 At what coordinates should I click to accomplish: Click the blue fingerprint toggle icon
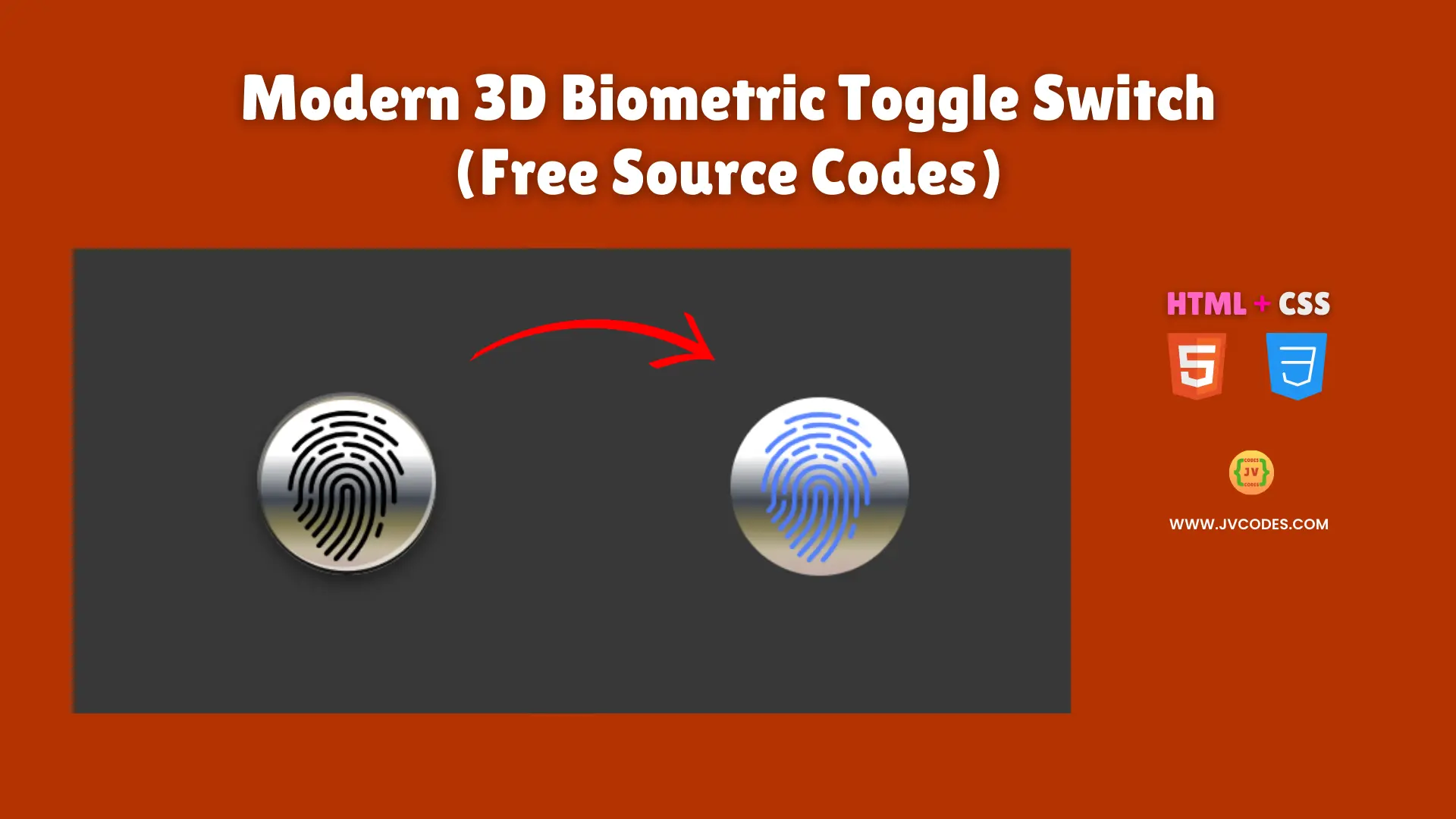point(818,486)
